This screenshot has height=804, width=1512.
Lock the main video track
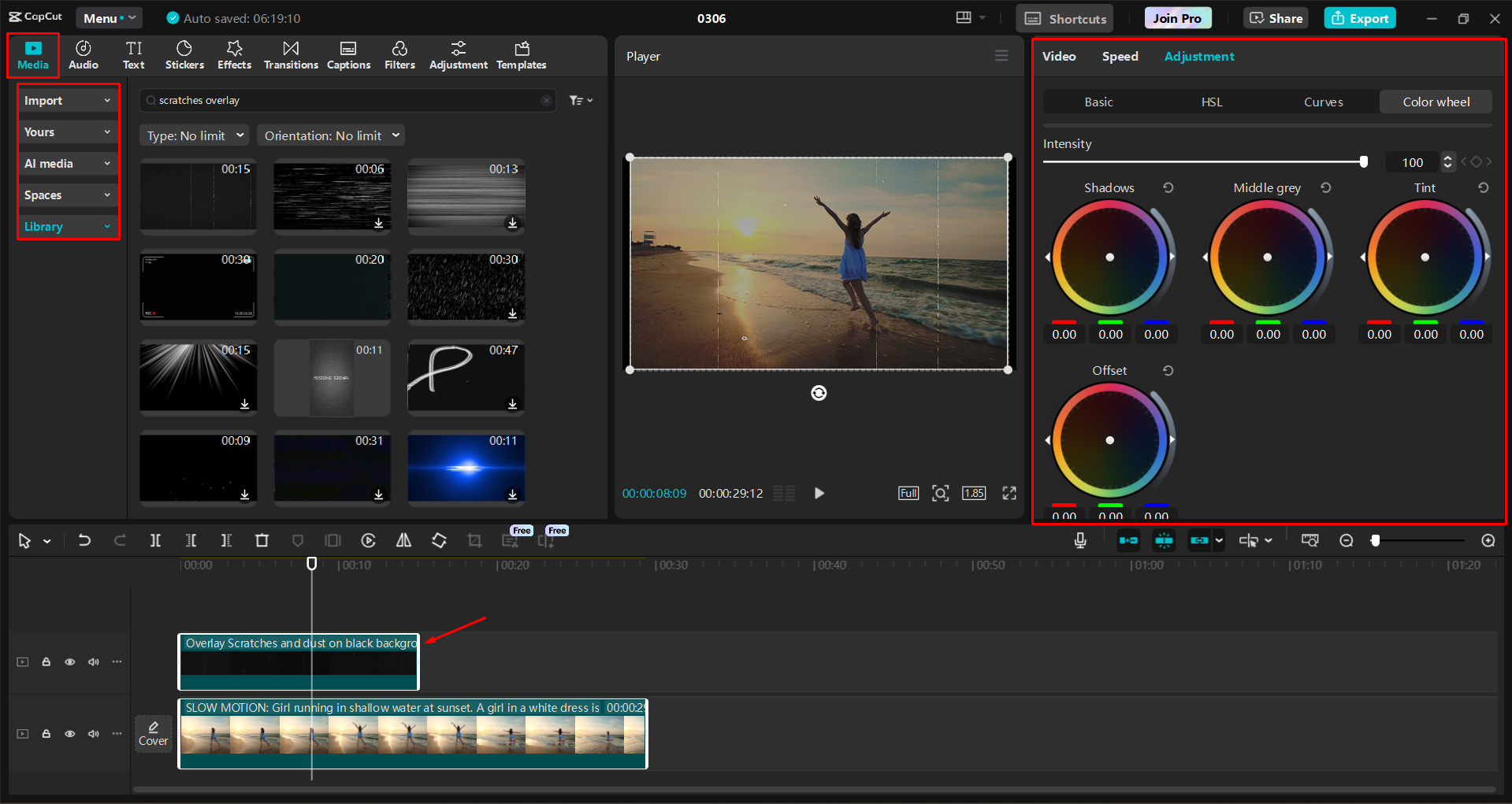coord(46,734)
